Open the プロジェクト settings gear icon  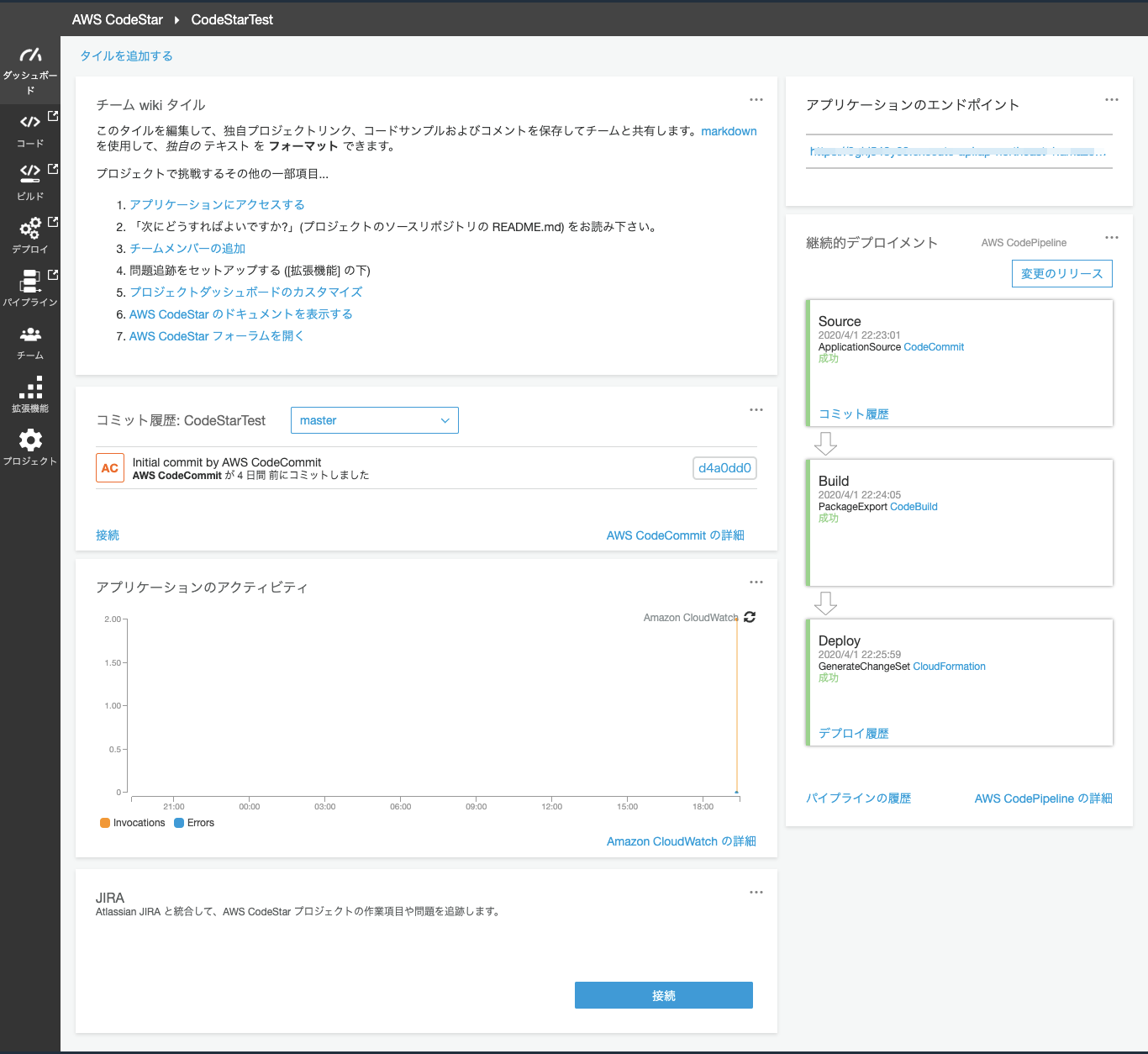pyautogui.click(x=30, y=440)
